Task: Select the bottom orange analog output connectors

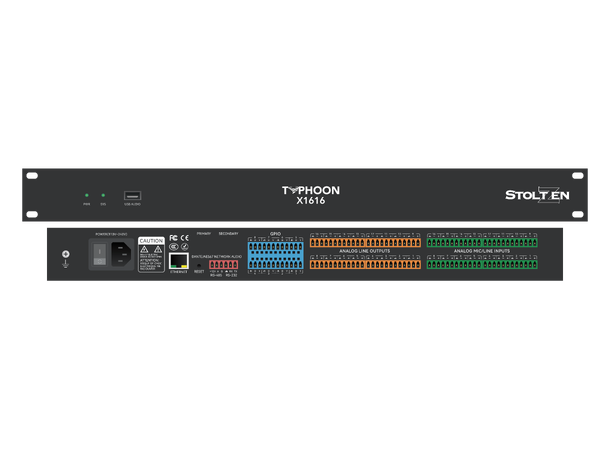Action: click(x=364, y=264)
